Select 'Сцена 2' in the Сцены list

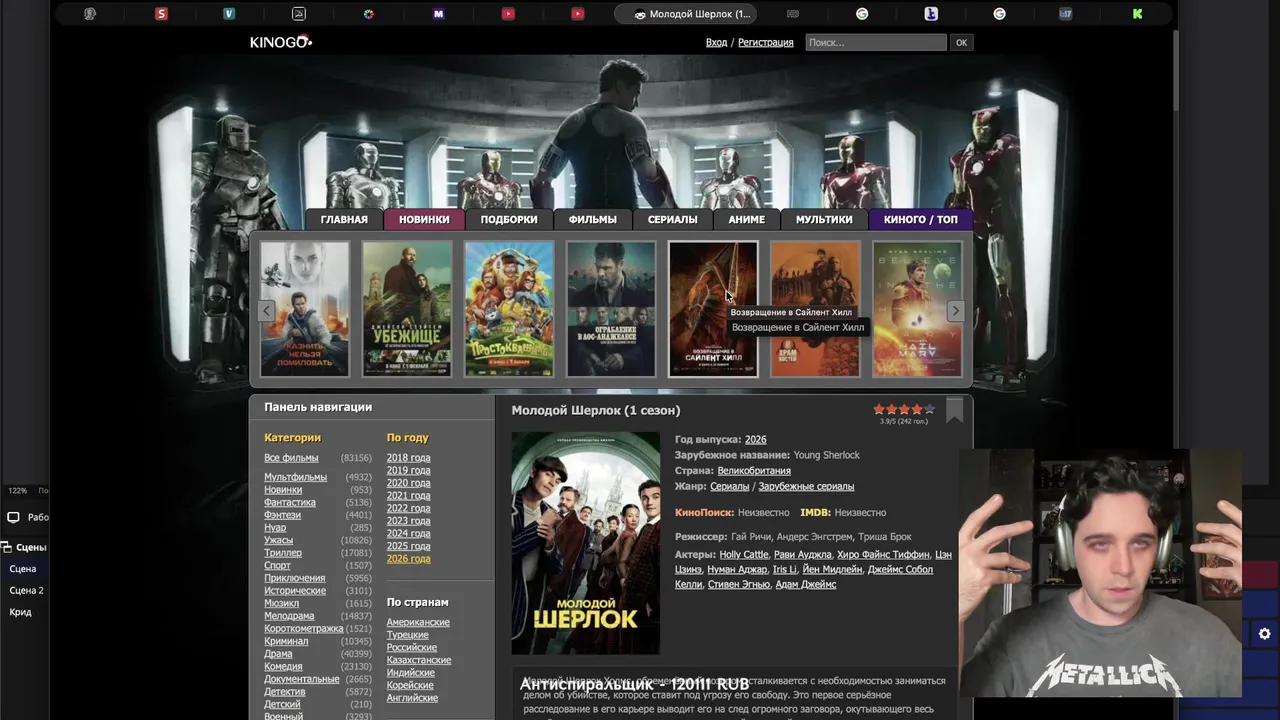click(x=26, y=590)
